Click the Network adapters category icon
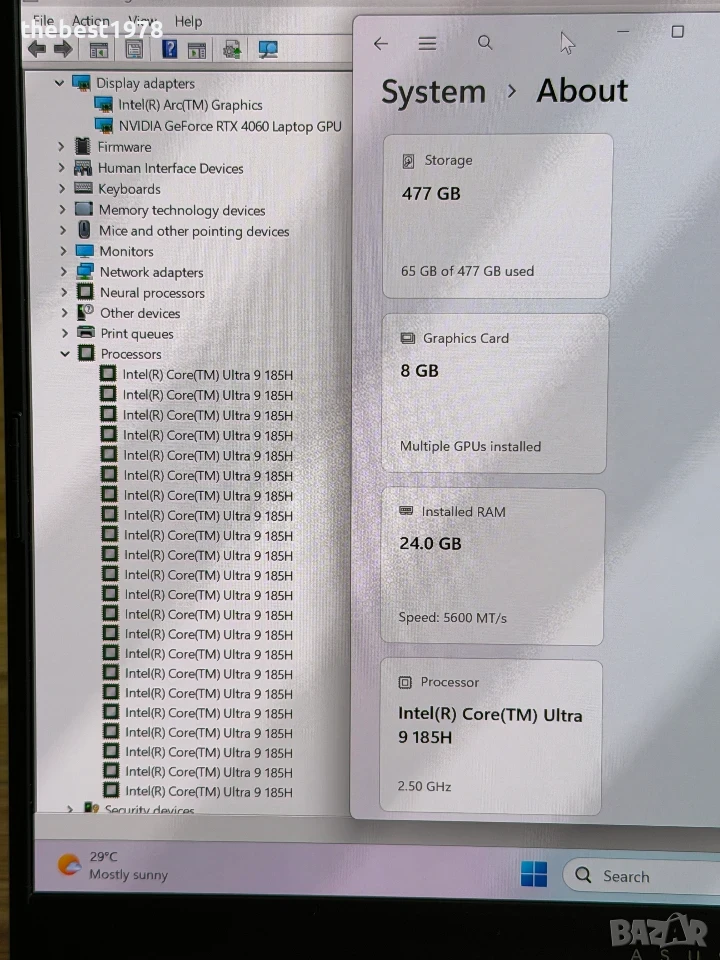Screen dimensions: 720x960 (x=85, y=272)
